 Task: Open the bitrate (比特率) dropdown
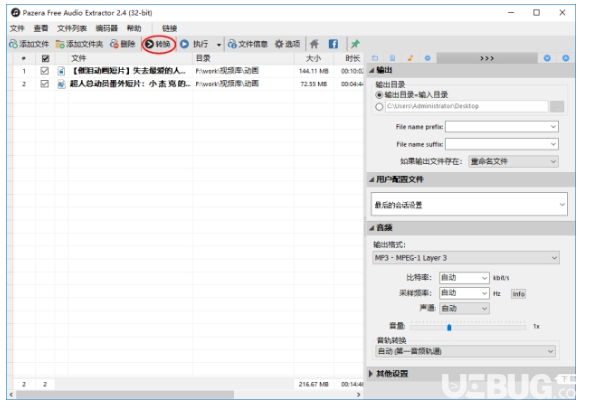pyautogui.click(x=464, y=278)
